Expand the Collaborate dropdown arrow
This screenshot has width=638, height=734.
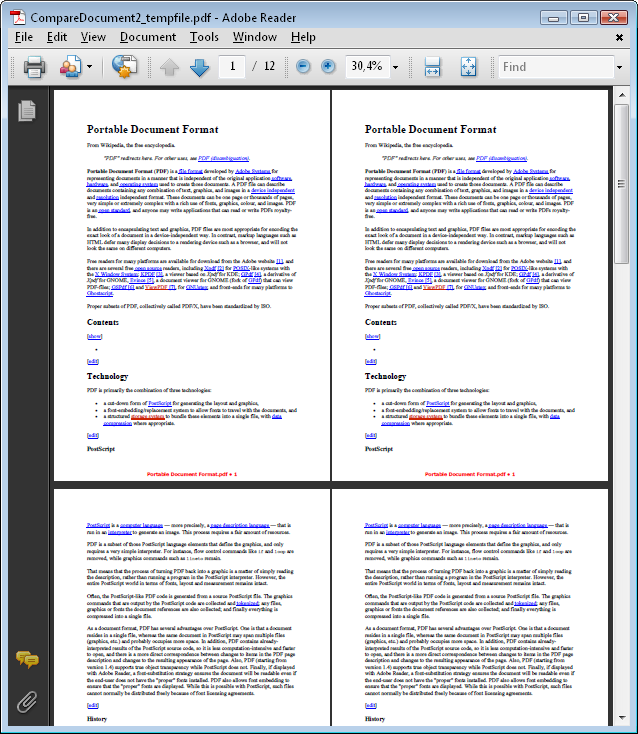(90, 67)
